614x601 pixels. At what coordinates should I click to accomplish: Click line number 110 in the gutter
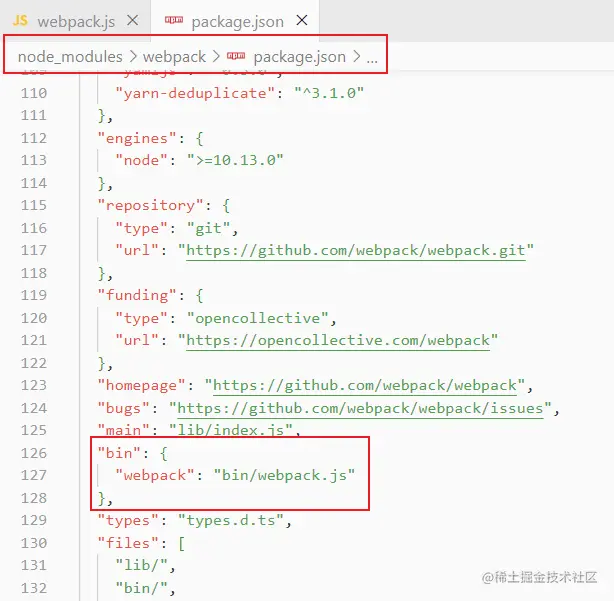(34, 93)
